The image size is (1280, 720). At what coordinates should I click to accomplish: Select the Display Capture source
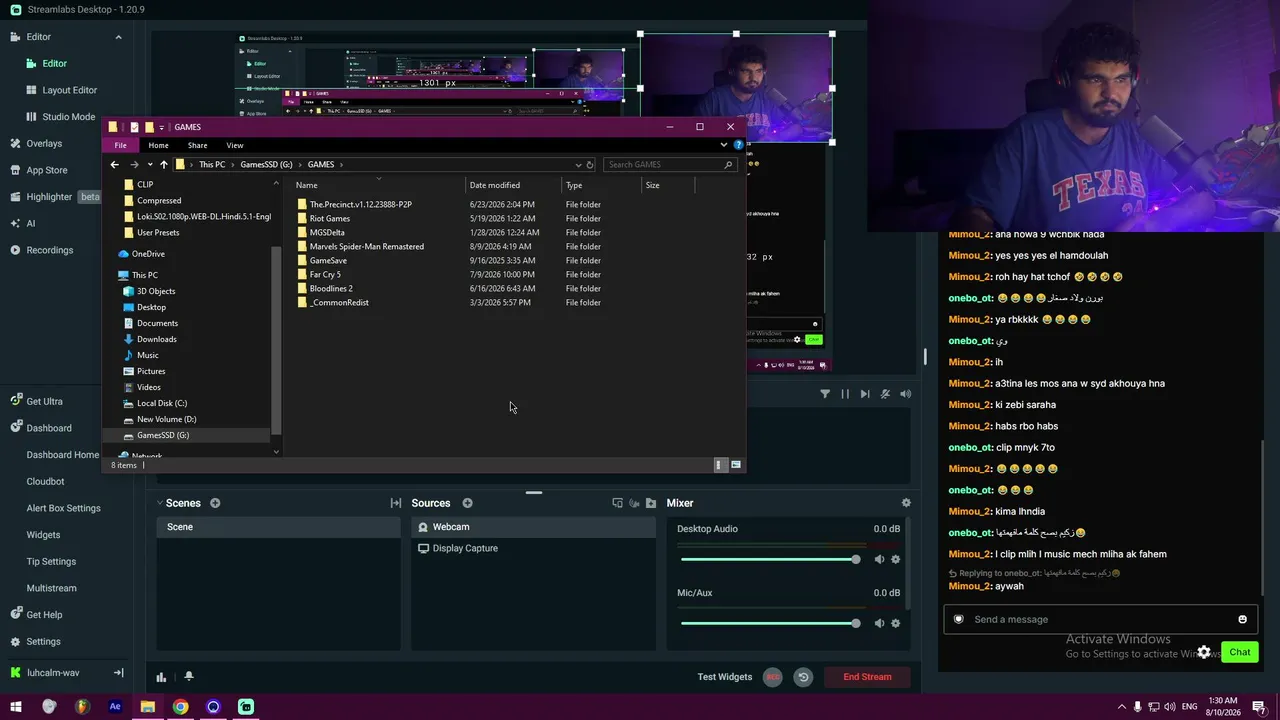[x=534, y=548]
